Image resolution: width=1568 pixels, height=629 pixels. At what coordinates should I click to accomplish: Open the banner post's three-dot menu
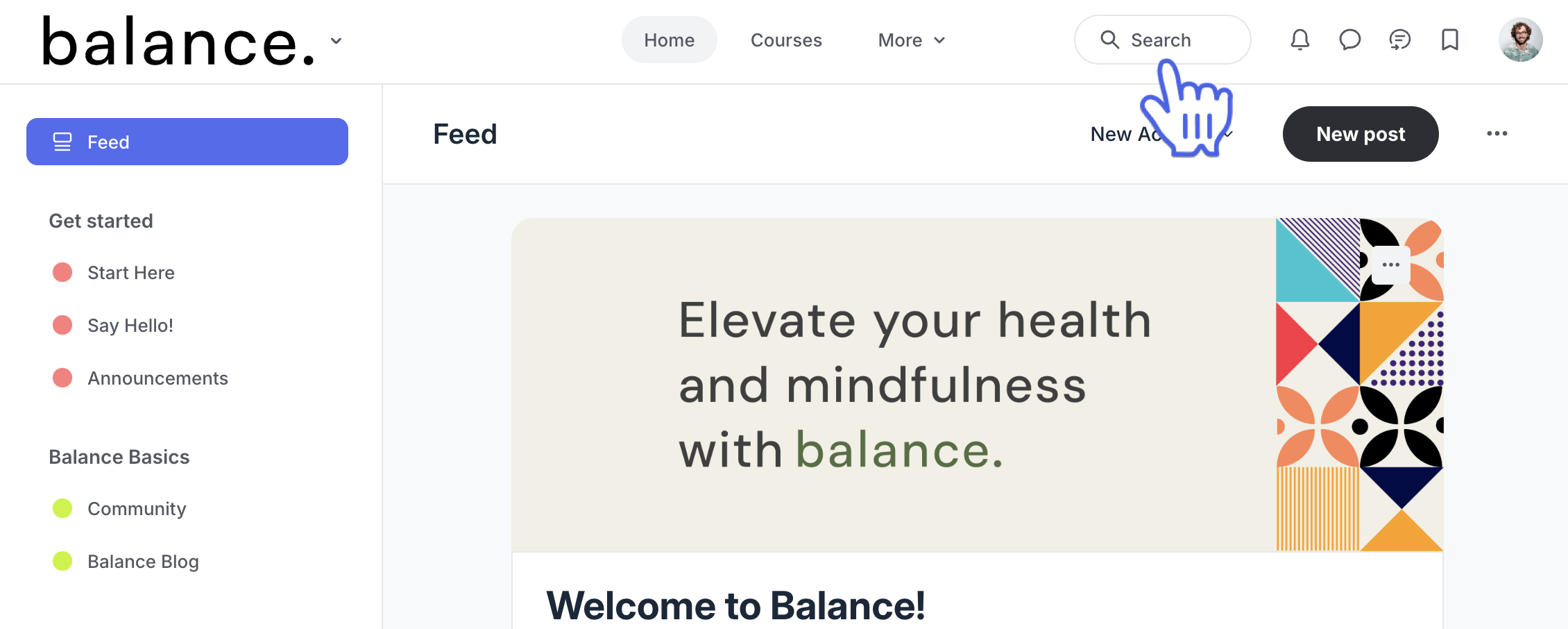pyautogui.click(x=1390, y=265)
